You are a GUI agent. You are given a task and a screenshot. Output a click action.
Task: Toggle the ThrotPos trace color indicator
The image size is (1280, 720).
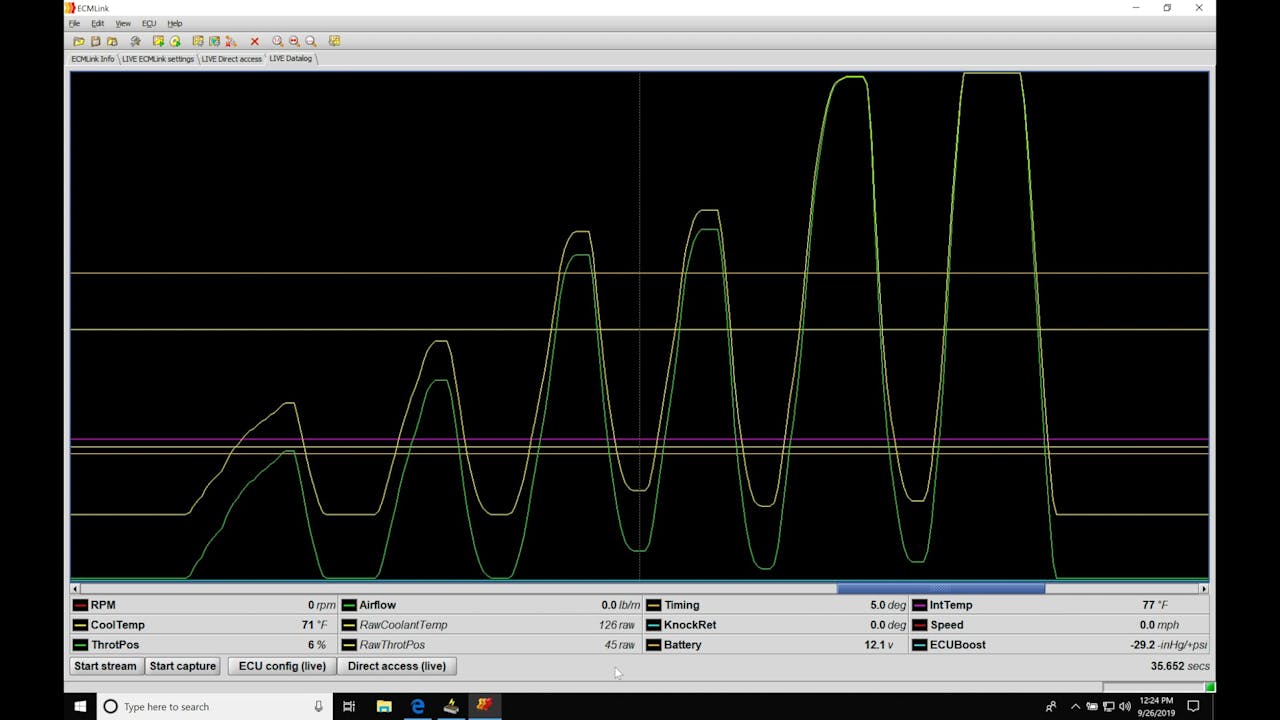(79, 645)
